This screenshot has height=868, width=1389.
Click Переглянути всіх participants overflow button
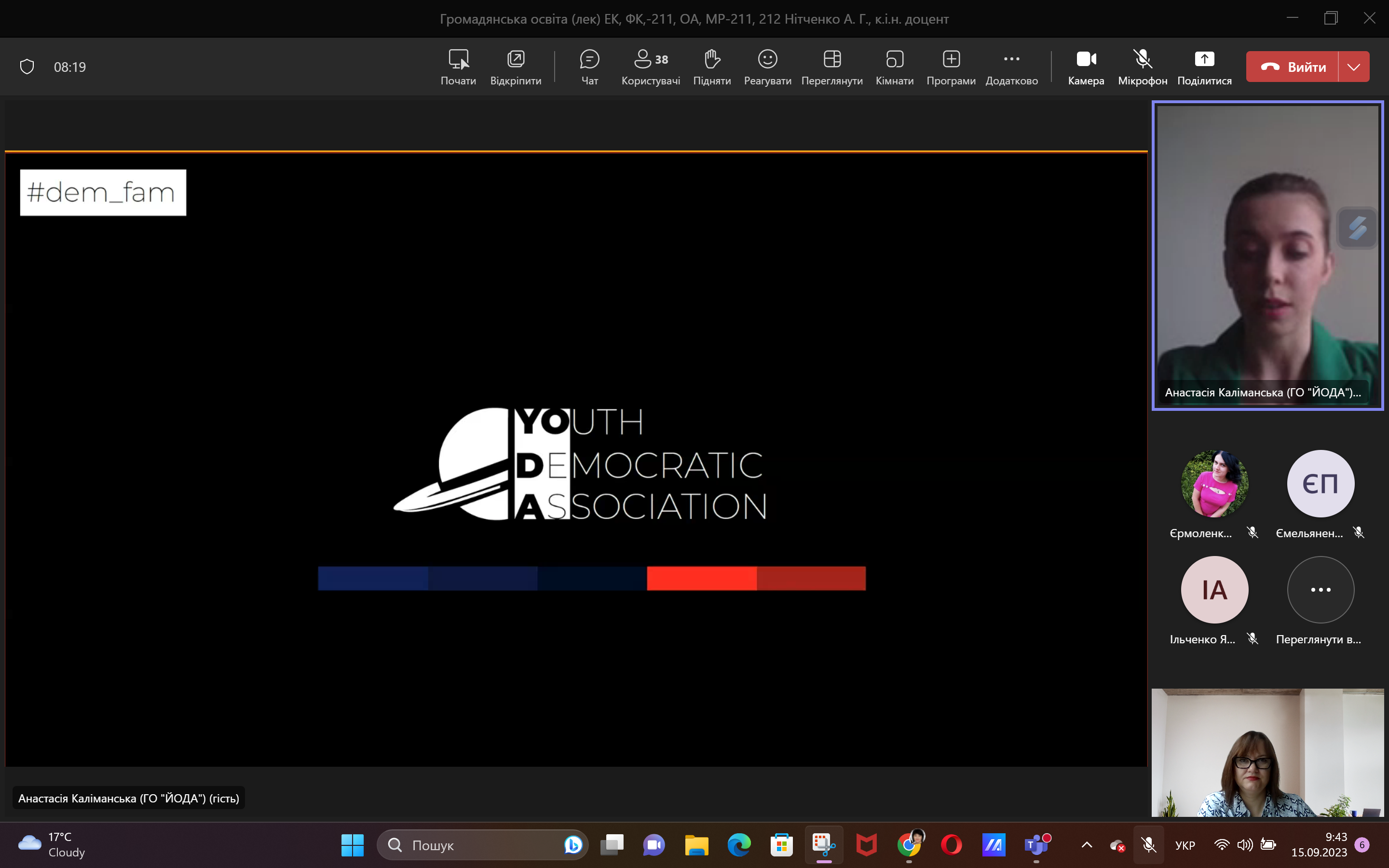point(1320,590)
